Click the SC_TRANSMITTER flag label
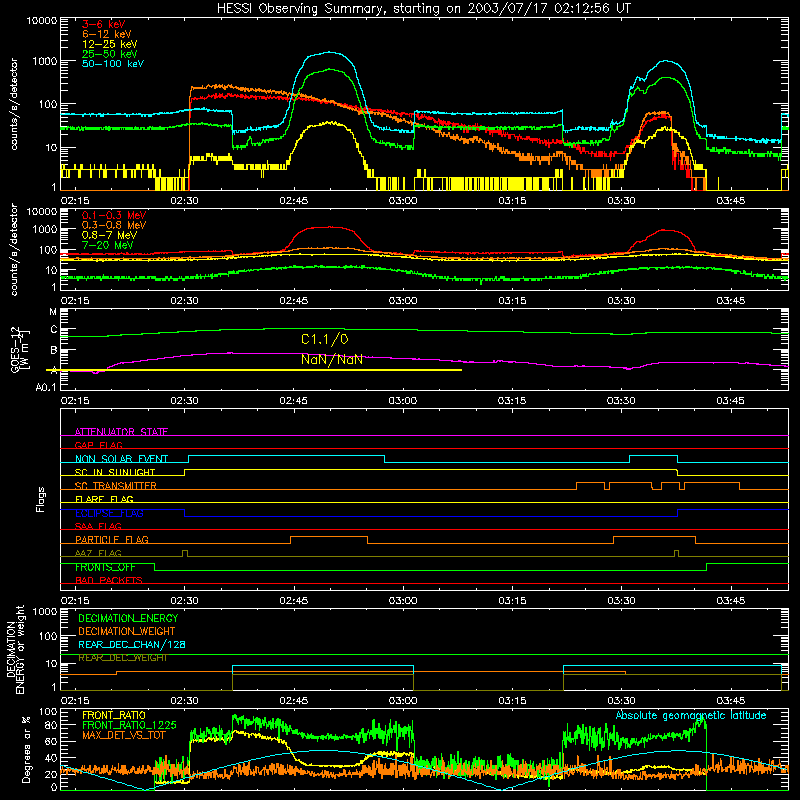The image size is (800, 800). (x=115, y=486)
